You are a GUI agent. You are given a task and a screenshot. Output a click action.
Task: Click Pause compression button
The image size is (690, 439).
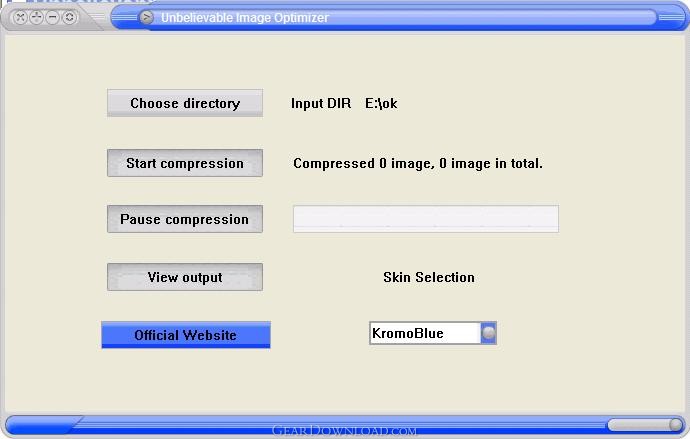[185, 219]
